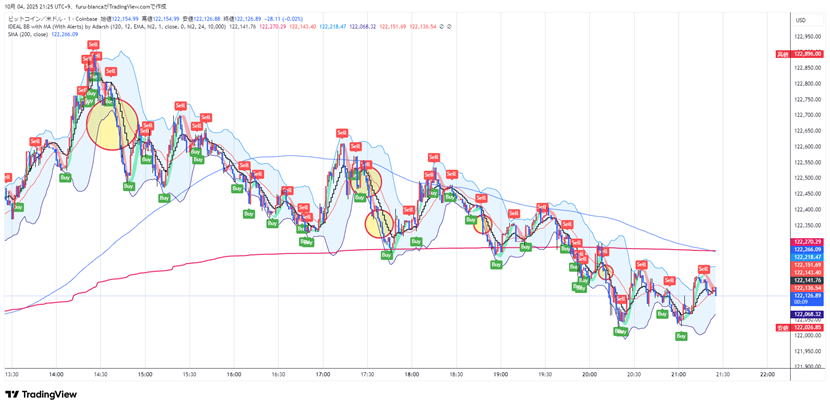Click the yellow circle drawing near 19:00
This screenshot has width=830, height=408.
483,222
